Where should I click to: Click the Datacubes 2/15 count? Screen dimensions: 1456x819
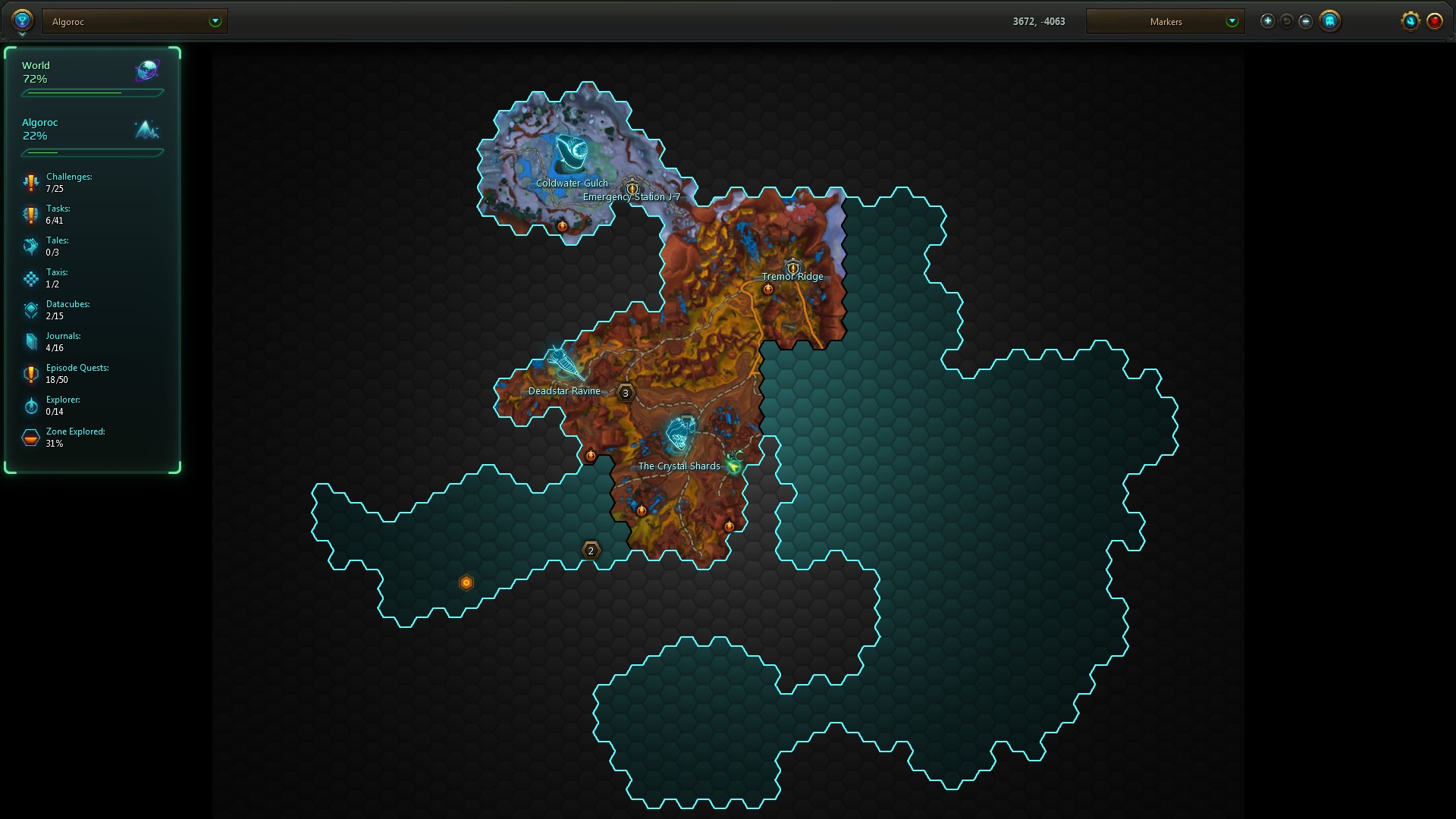[55, 316]
